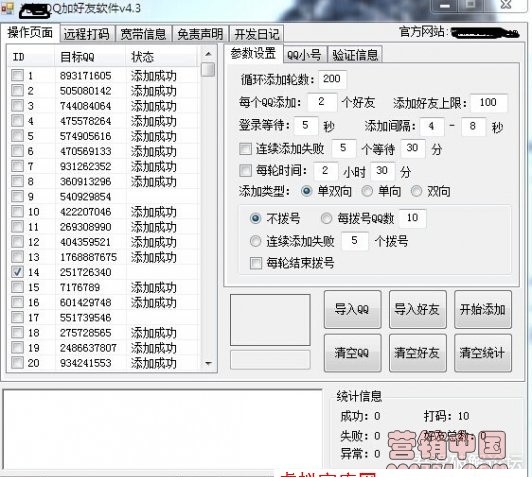532x500 pixels.
Task: Minimize the QQ加好友软件 window
Action: click(445, 5)
